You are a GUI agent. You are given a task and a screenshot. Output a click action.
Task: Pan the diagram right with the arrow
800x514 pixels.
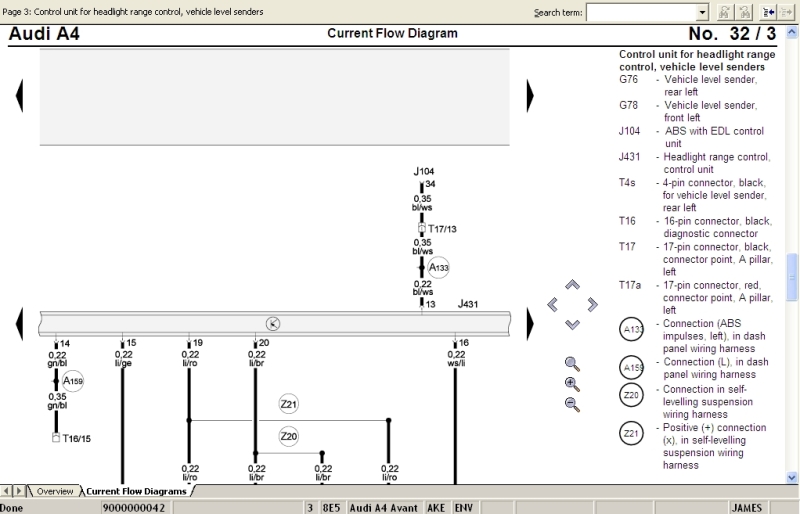(591, 304)
